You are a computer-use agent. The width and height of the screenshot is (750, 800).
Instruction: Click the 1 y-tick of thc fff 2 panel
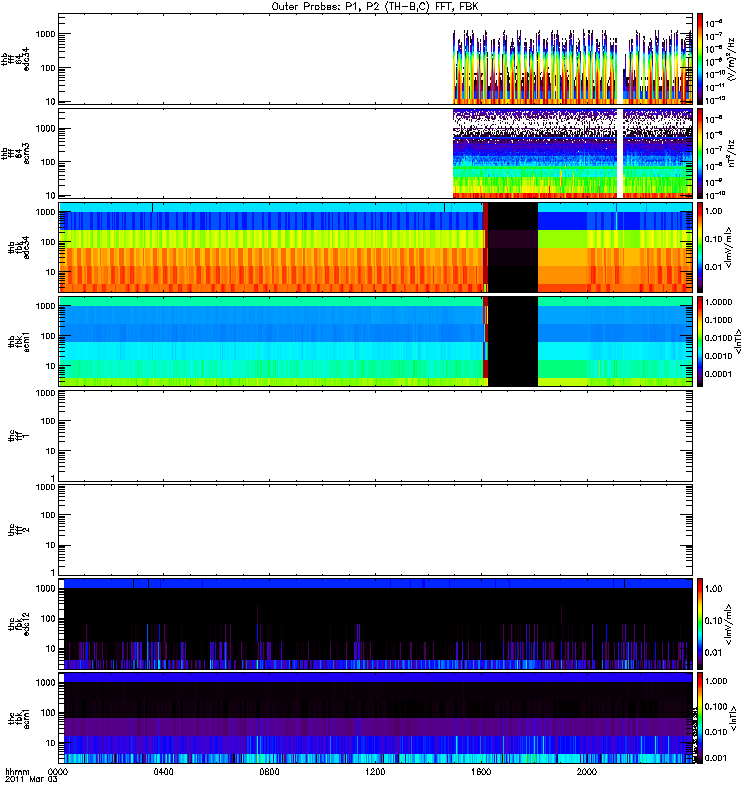click(53, 572)
